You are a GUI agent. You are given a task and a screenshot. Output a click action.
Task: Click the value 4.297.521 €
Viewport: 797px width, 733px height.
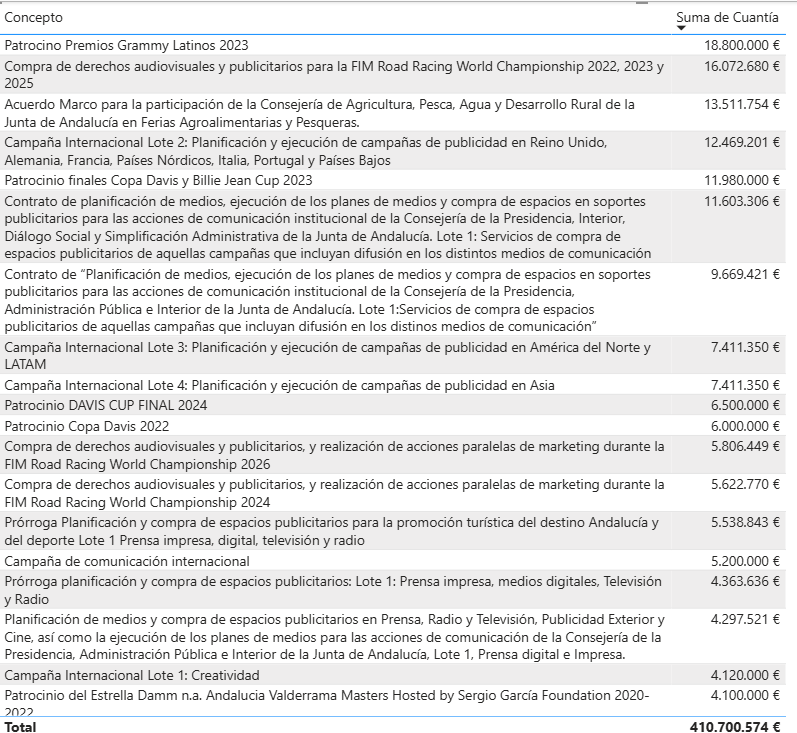coord(745,620)
